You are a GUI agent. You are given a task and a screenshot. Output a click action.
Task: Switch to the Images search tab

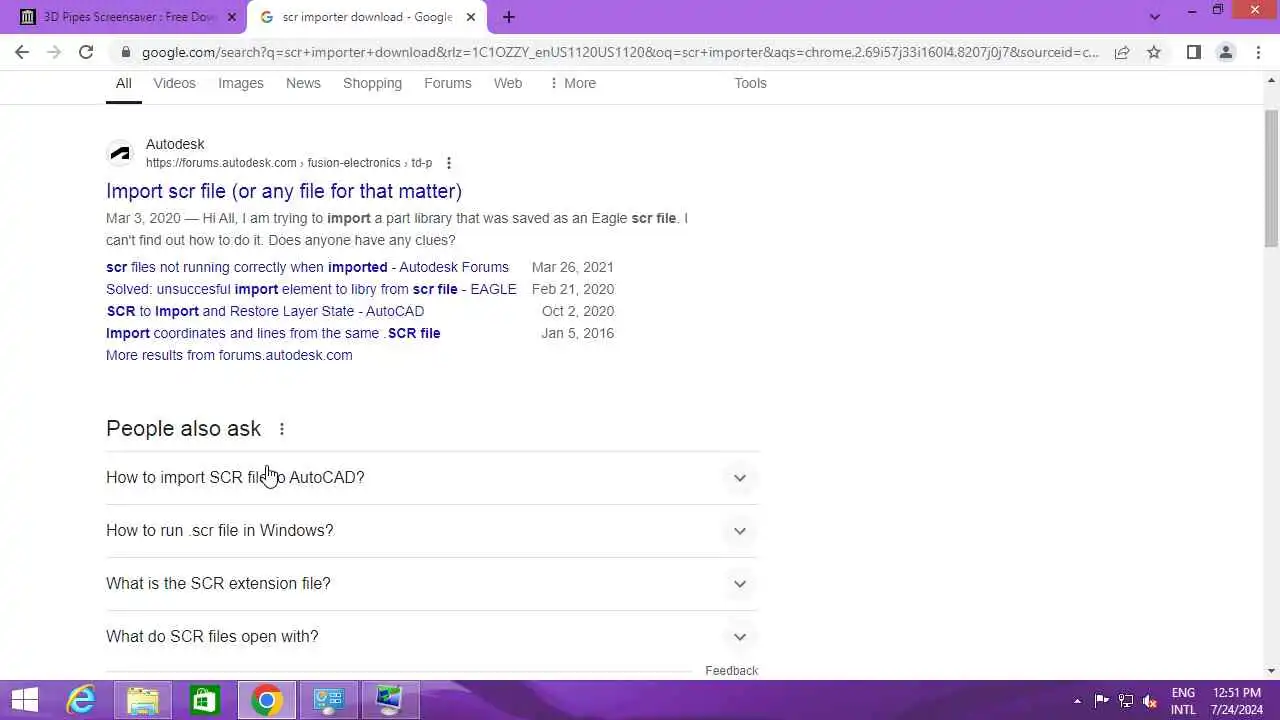(241, 84)
